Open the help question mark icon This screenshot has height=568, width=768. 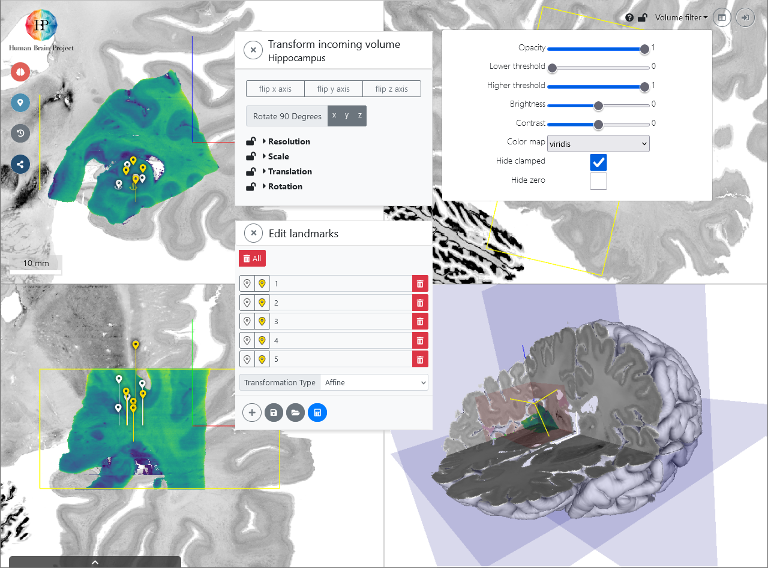tap(630, 18)
